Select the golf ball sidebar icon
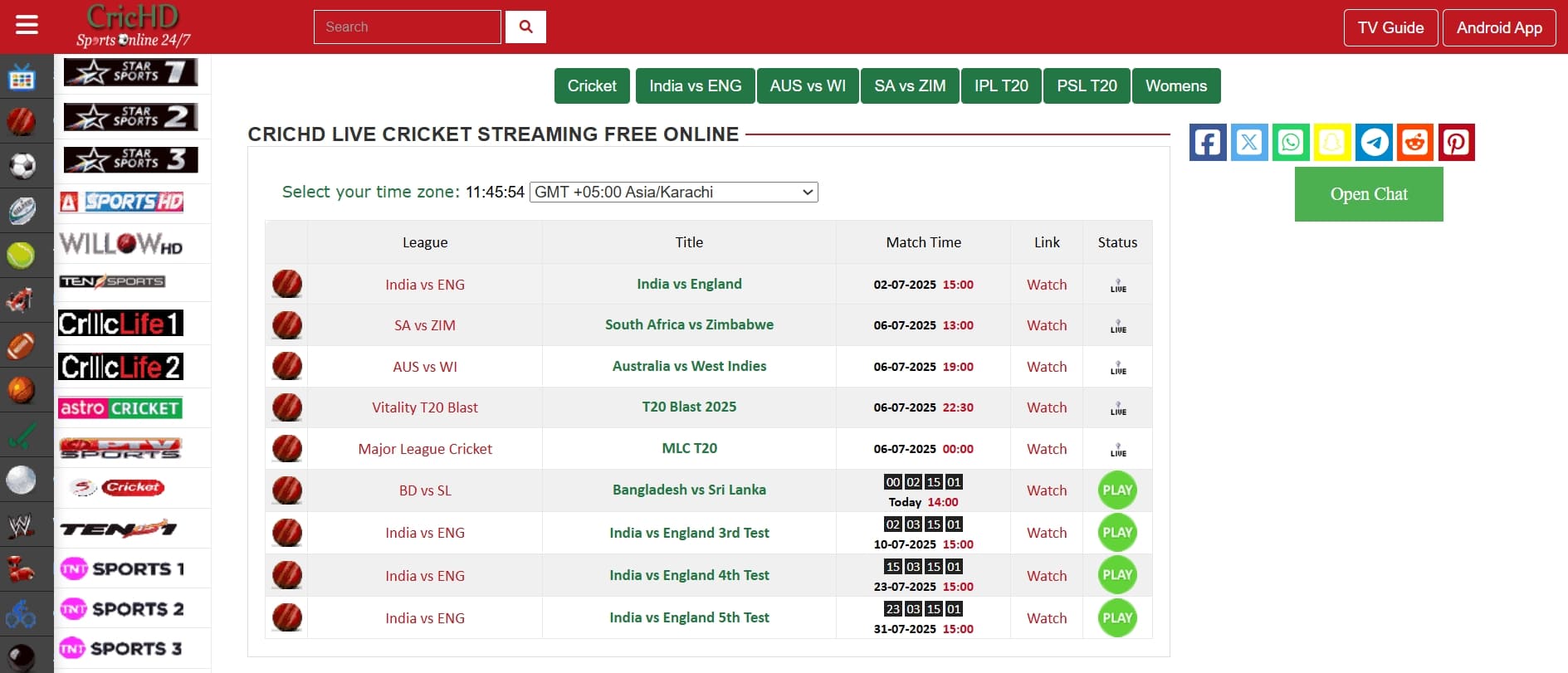The width and height of the screenshot is (1568, 673). (22, 480)
